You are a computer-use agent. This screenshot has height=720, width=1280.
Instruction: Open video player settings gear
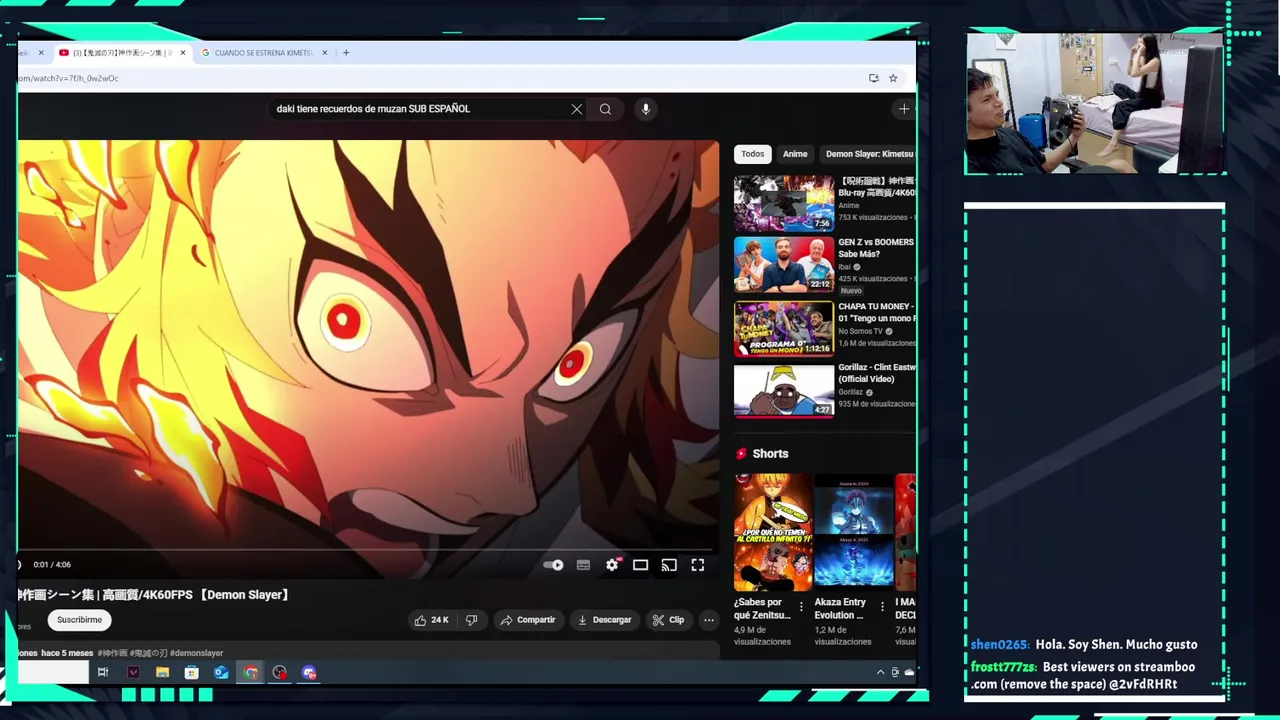pyautogui.click(x=613, y=565)
